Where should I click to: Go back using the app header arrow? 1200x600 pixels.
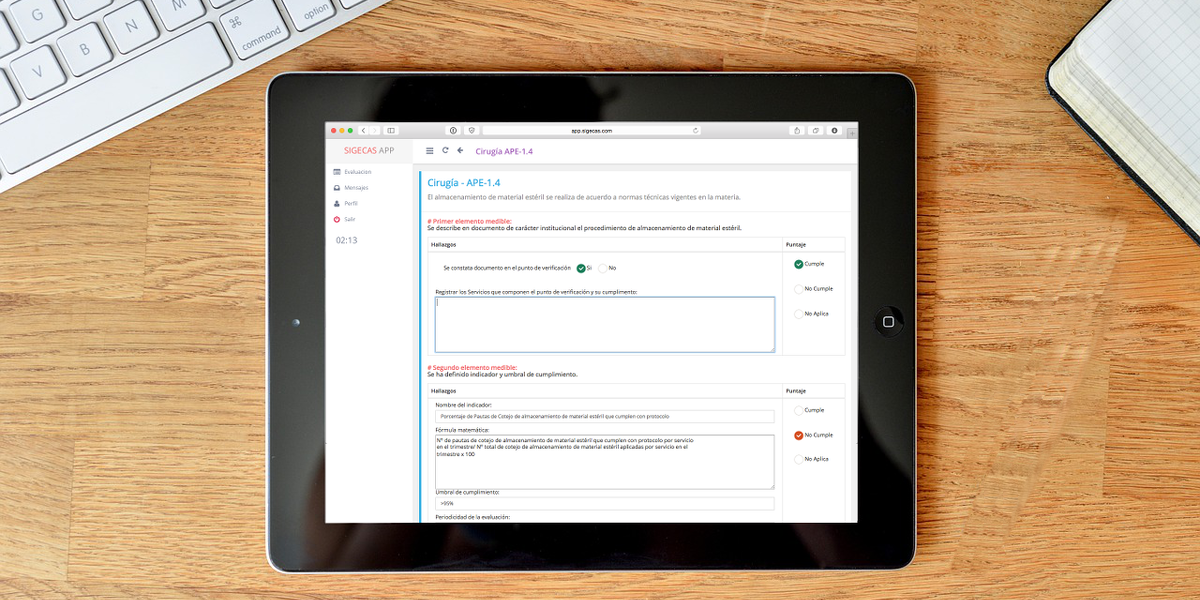click(460, 151)
